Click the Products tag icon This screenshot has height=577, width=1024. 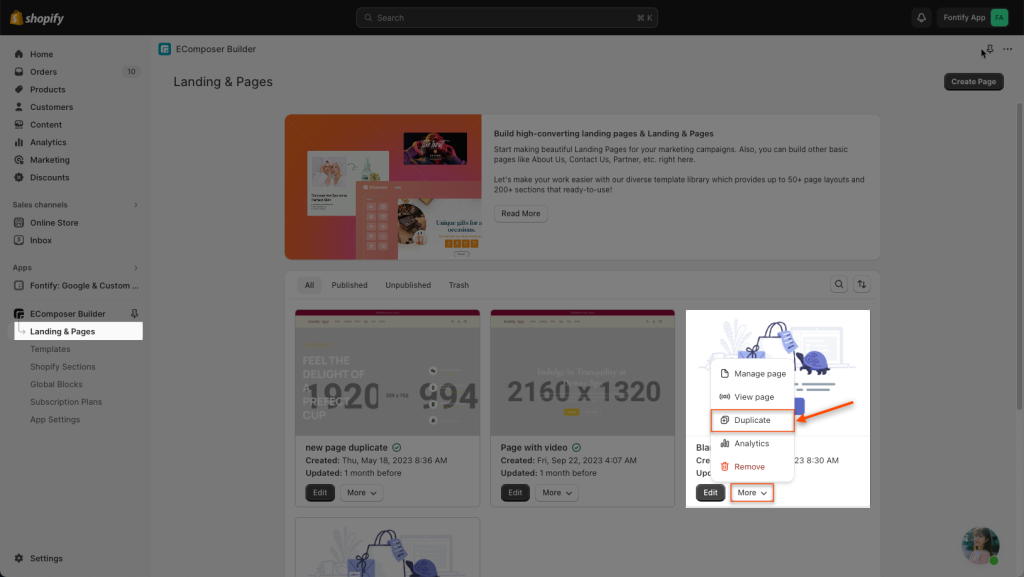click(x=19, y=89)
